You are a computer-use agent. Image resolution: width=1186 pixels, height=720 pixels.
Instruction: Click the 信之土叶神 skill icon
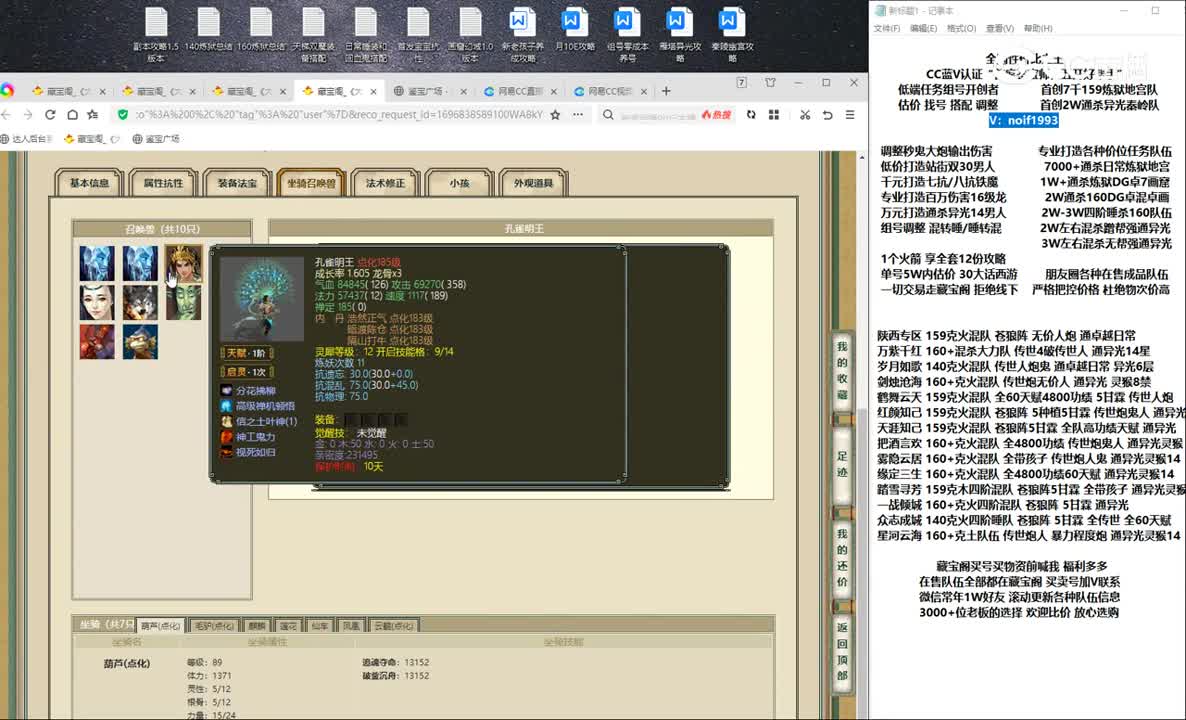(226, 421)
